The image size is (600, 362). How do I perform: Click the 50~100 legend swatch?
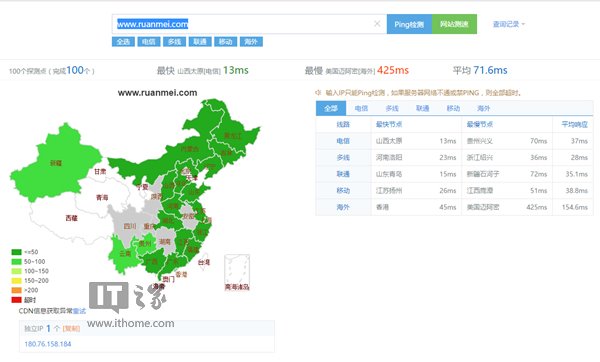point(16,261)
